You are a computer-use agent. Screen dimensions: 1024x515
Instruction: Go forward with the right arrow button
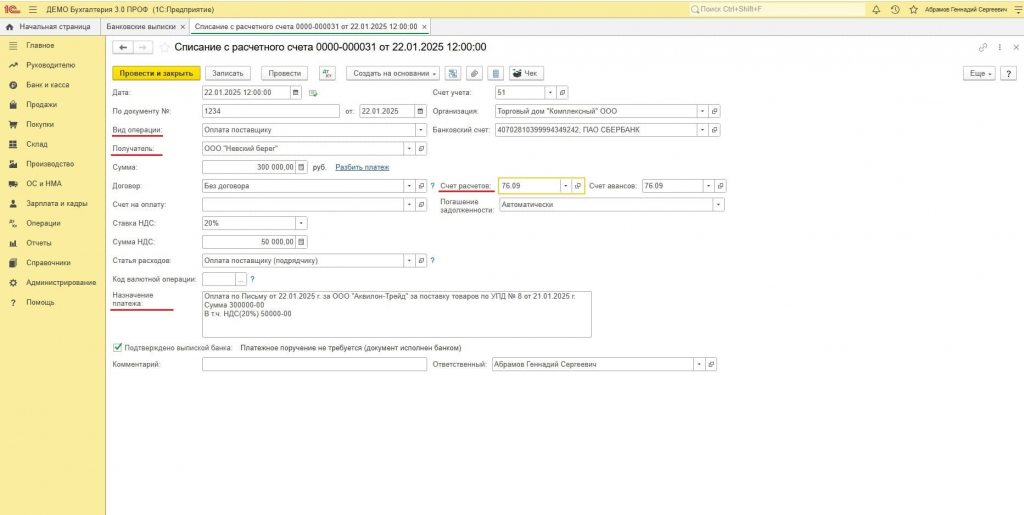[x=143, y=48]
